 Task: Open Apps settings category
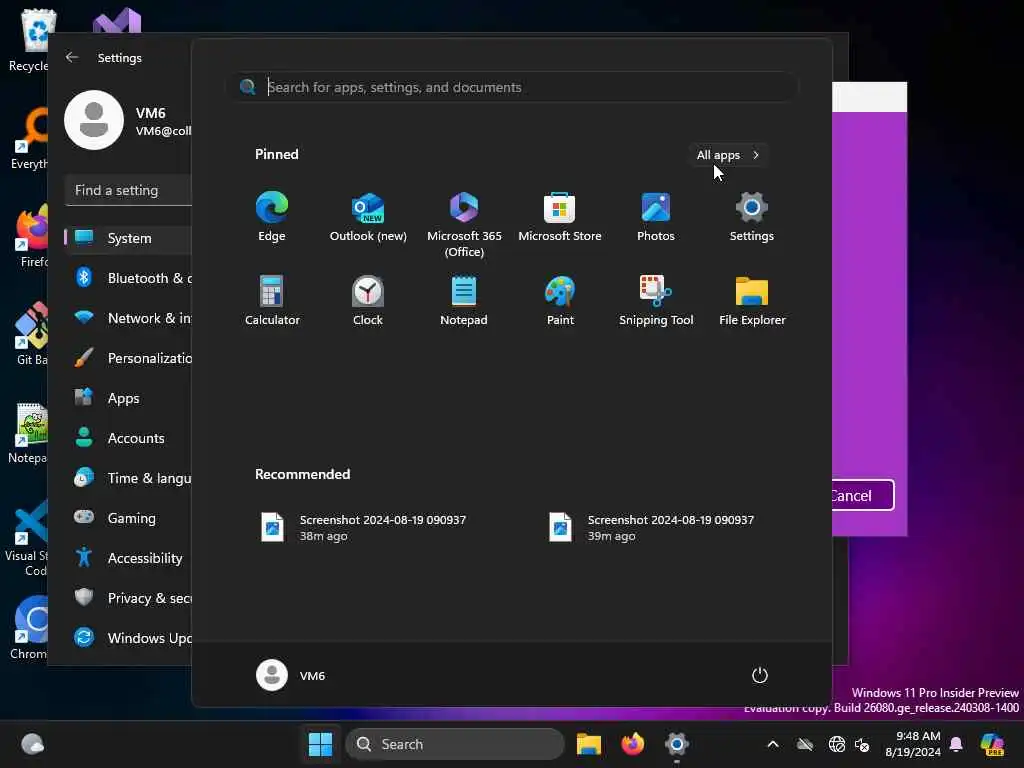tap(129, 398)
